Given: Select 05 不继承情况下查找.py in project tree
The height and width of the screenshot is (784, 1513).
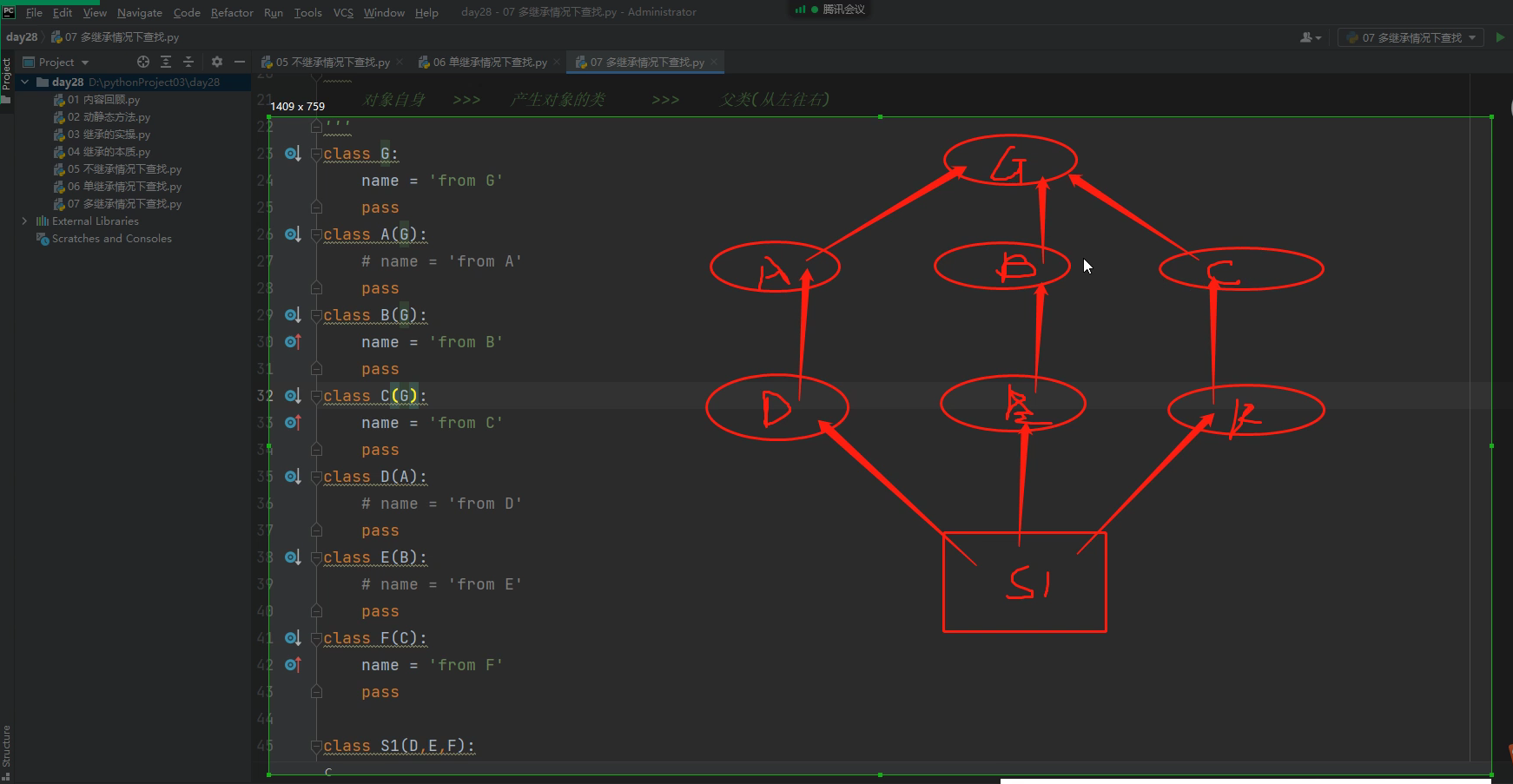Looking at the screenshot, I should [x=117, y=169].
